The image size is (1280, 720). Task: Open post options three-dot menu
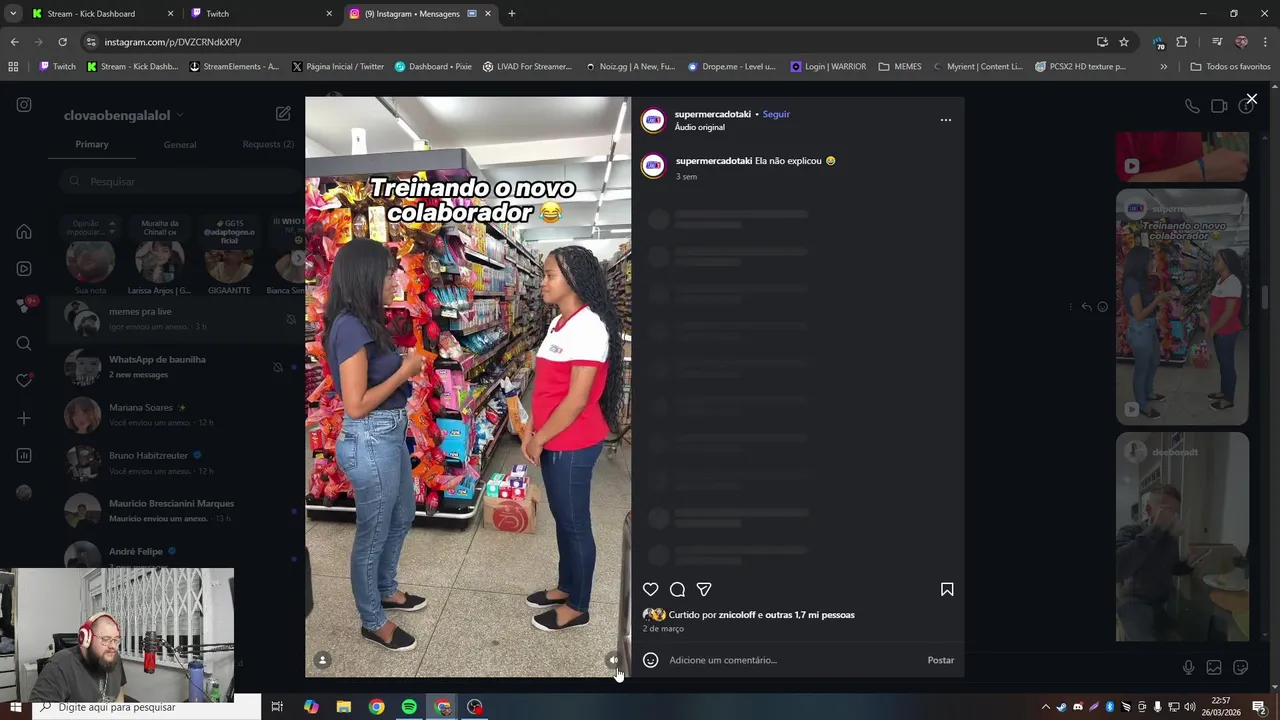point(946,120)
